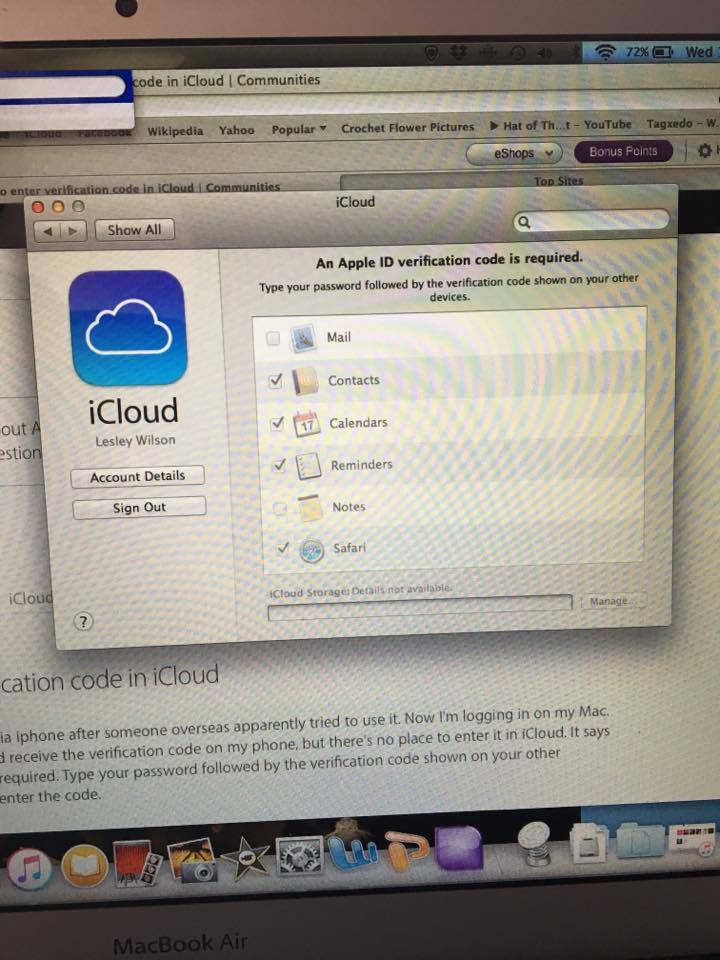Open Photo Booth in the Dock
Viewport: 720px width, 960px height.
[x=137, y=863]
